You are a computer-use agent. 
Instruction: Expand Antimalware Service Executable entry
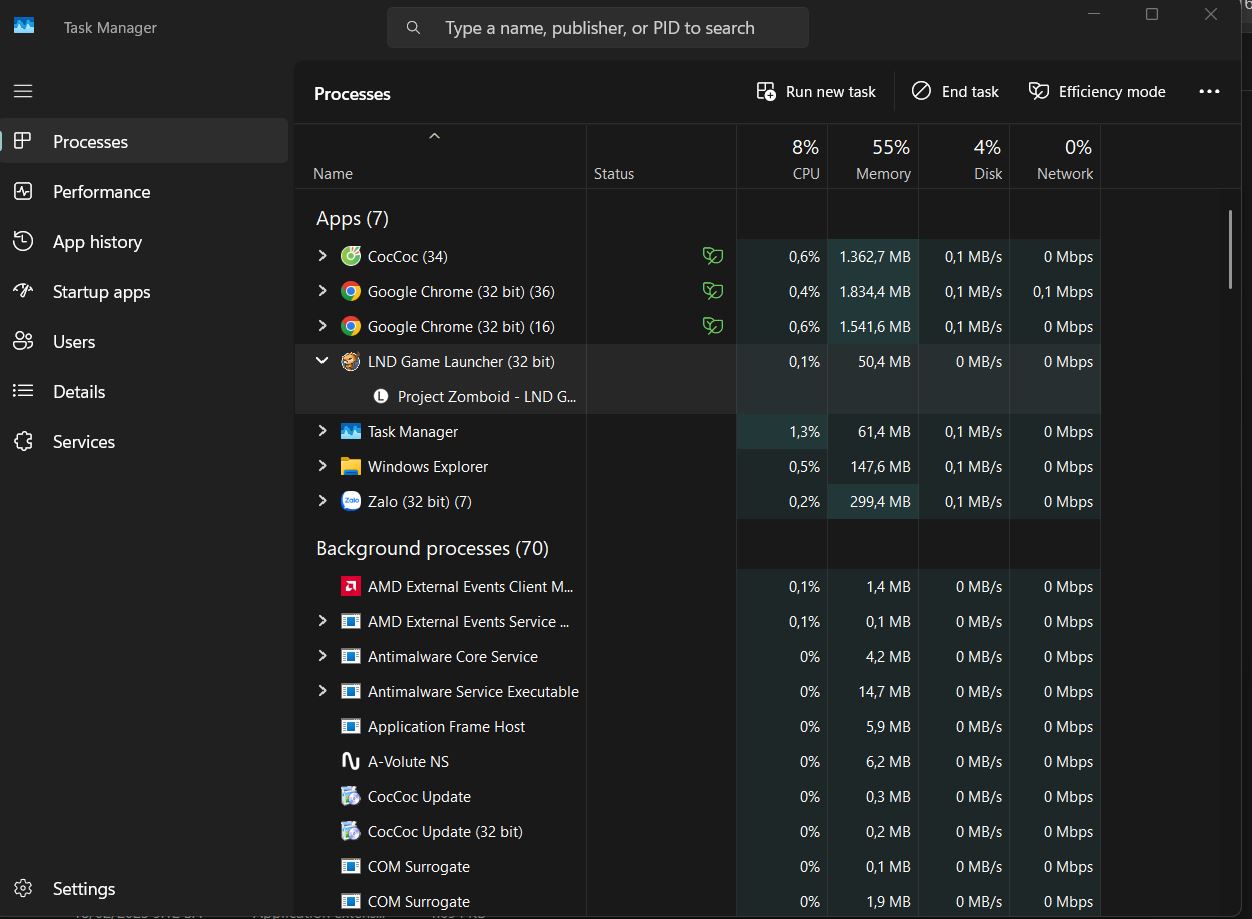(x=322, y=691)
